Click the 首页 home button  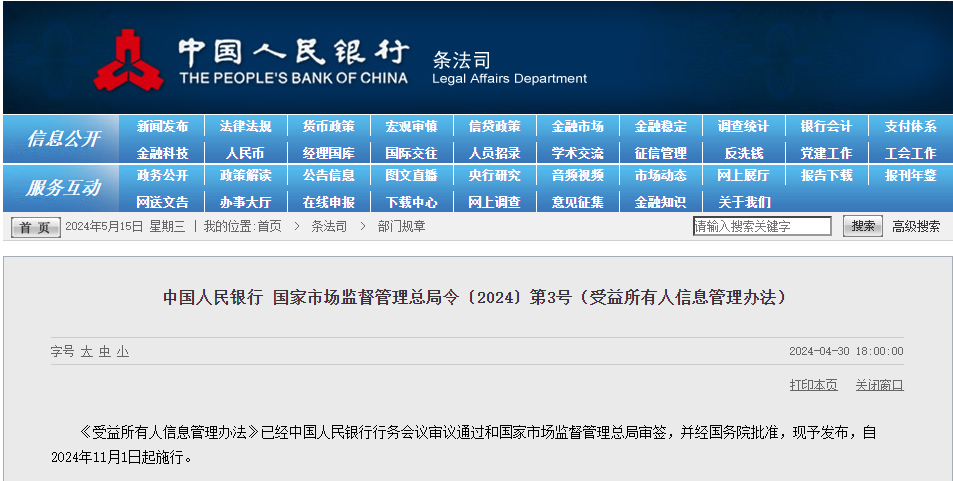35,227
